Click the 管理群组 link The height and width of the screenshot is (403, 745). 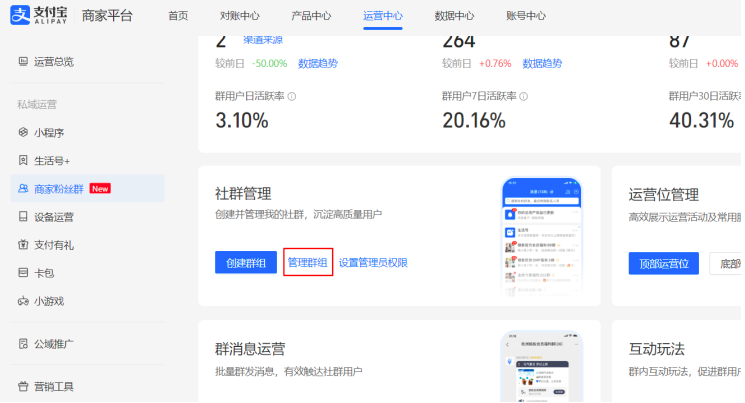pos(308,263)
